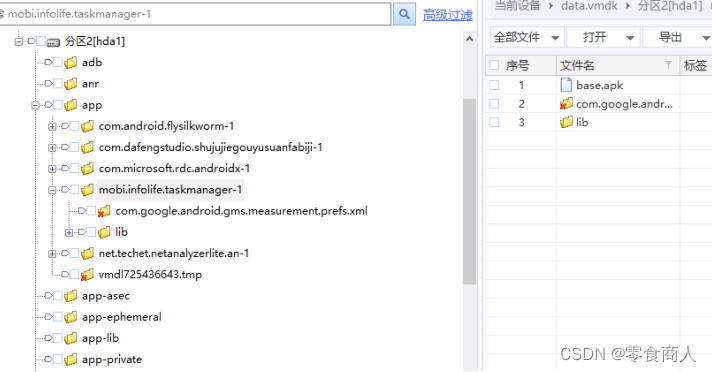The width and height of the screenshot is (712, 372).
Task: Click the tree scrollbar up arrow
Action: point(470,39)
